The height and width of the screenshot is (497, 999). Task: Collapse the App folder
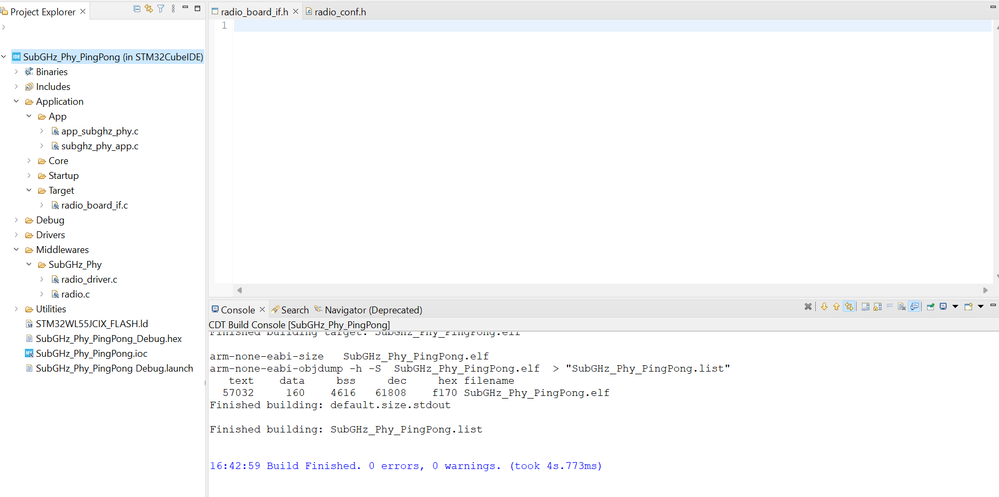(29, 116)
